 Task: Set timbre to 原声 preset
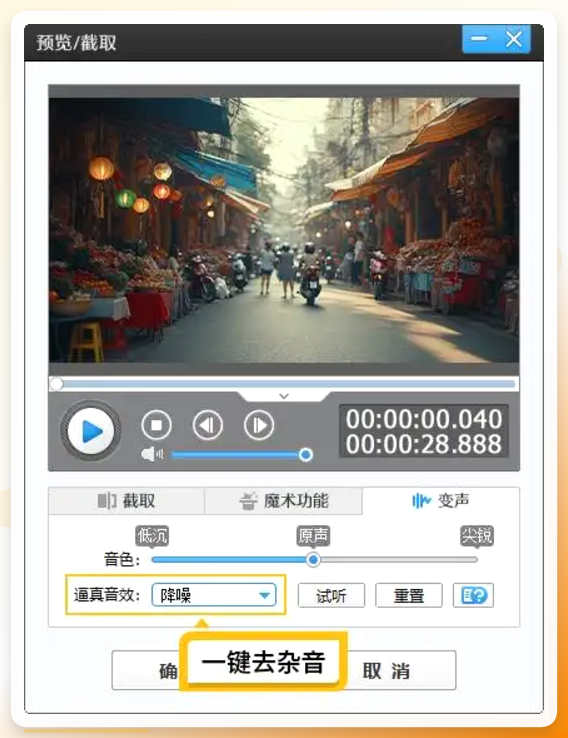pos(313,536)
